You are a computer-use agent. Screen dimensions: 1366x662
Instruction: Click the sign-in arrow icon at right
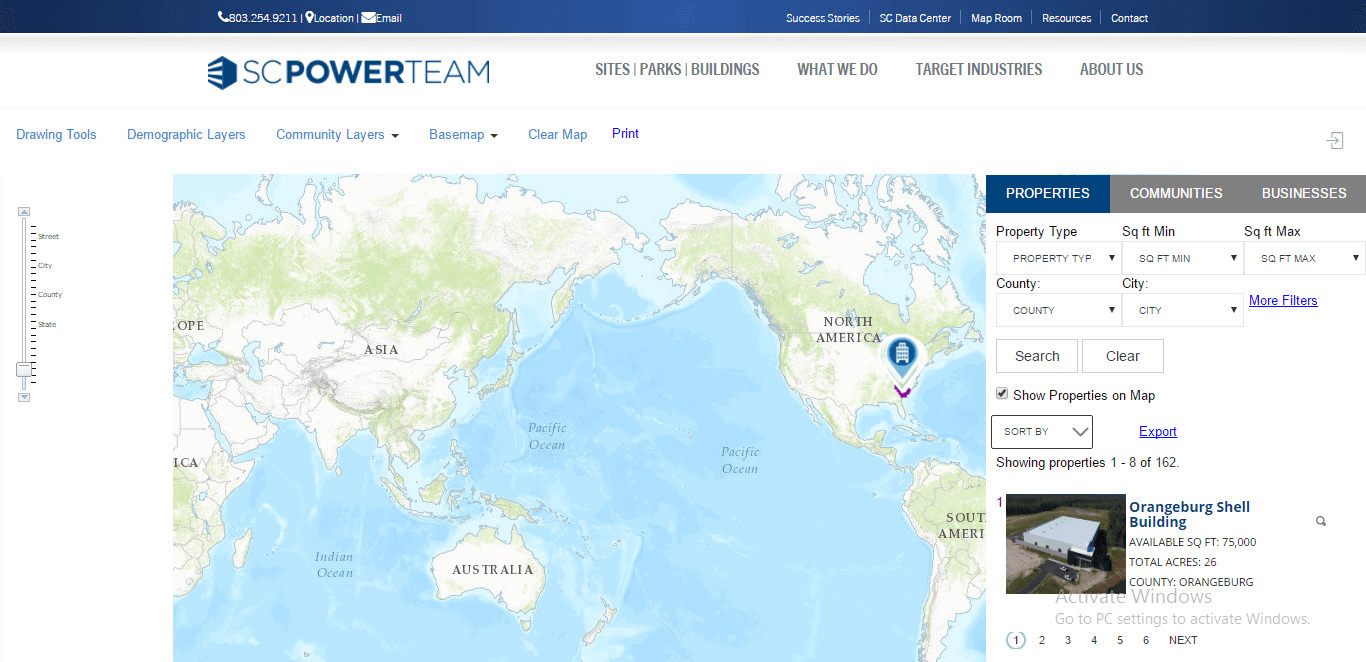point(1335,141)
